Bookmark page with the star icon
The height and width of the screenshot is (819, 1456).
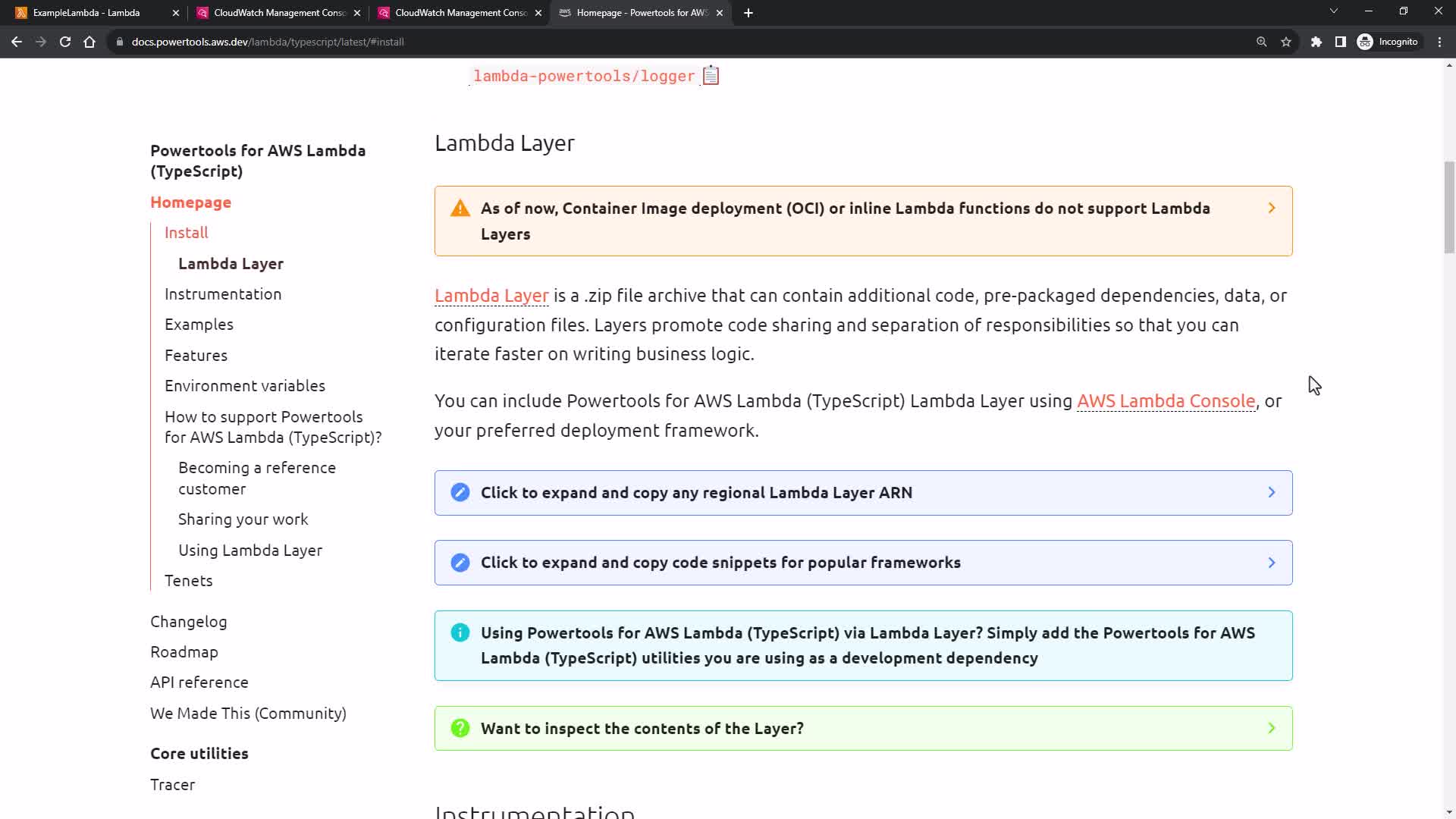1286,42
